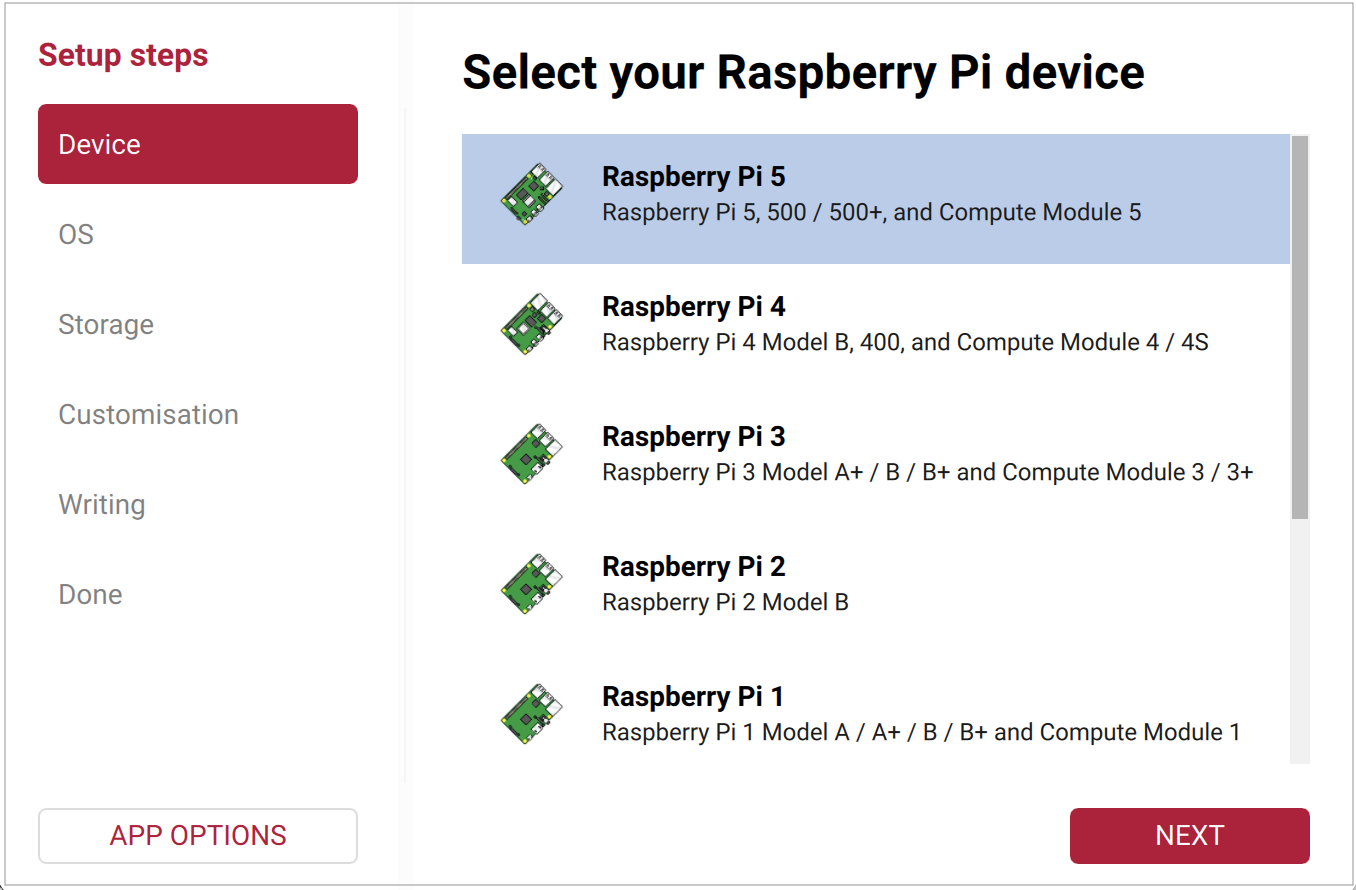Open the Writing step

[197, 504]
